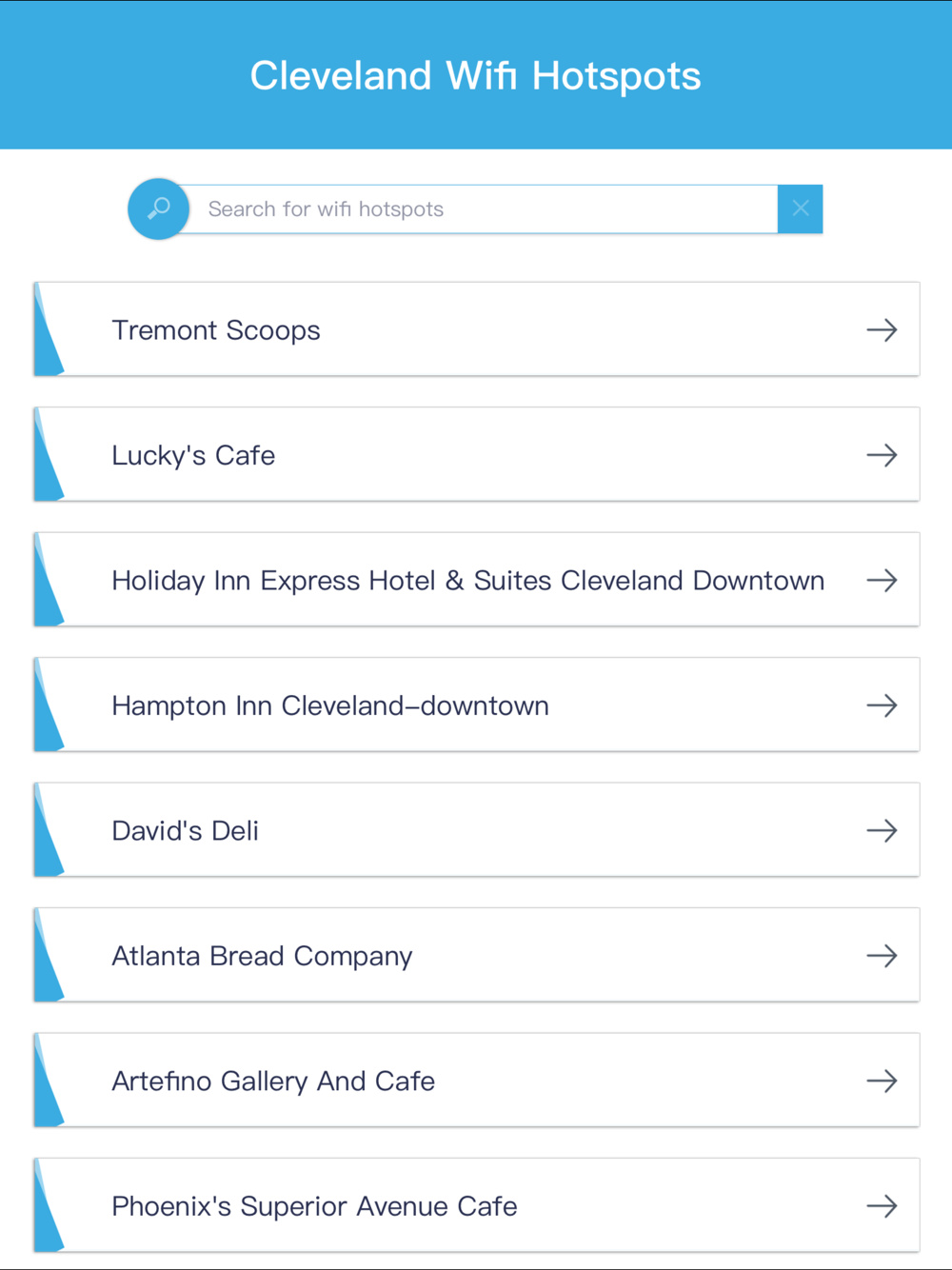The height and width of the screenshot is (1270, 952).
Task: Click the Cleveland Wifi Hotspots header title
Action: pos(476,76)
